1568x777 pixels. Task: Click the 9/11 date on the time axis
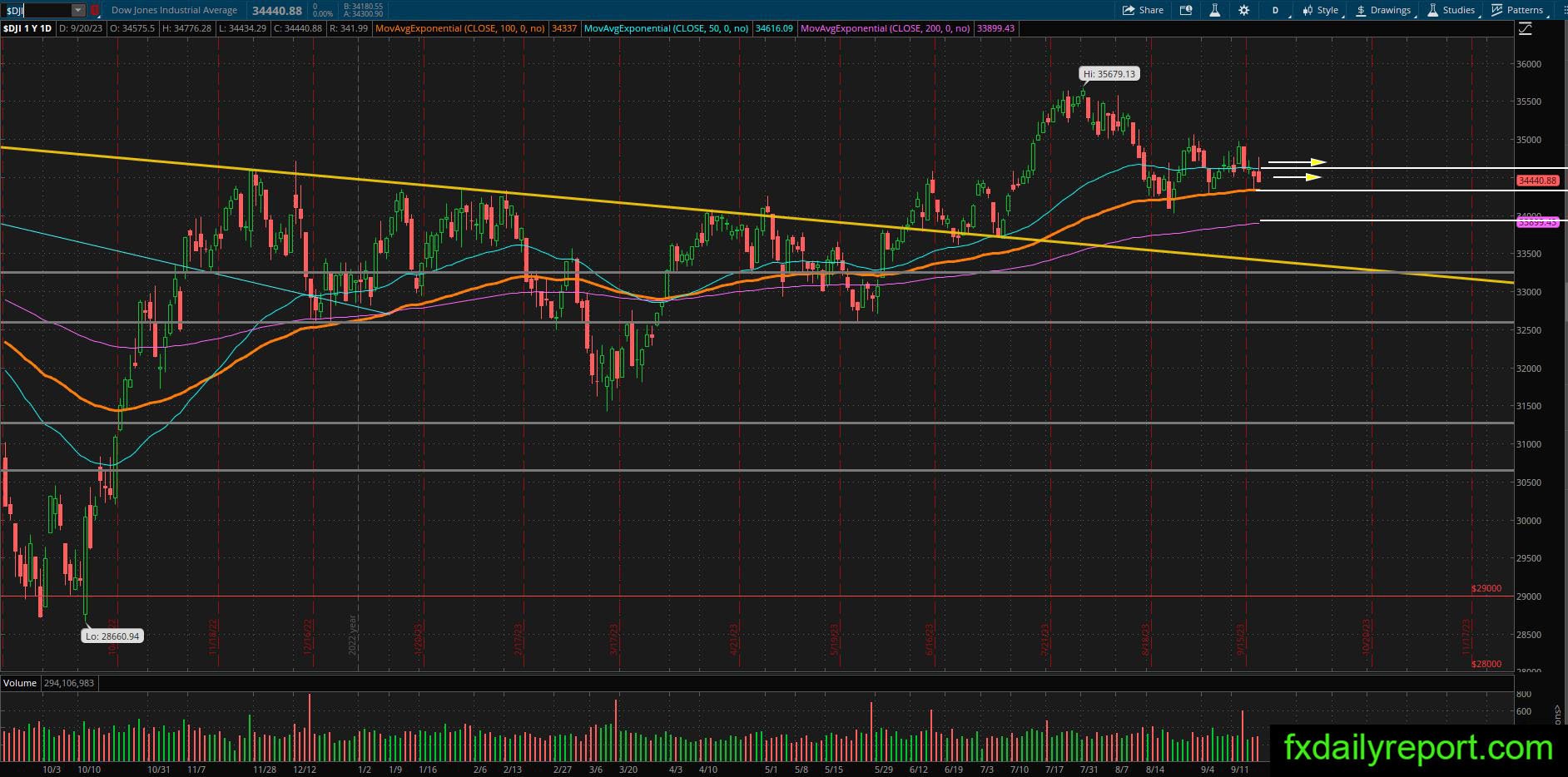[x=1240, y=770]
